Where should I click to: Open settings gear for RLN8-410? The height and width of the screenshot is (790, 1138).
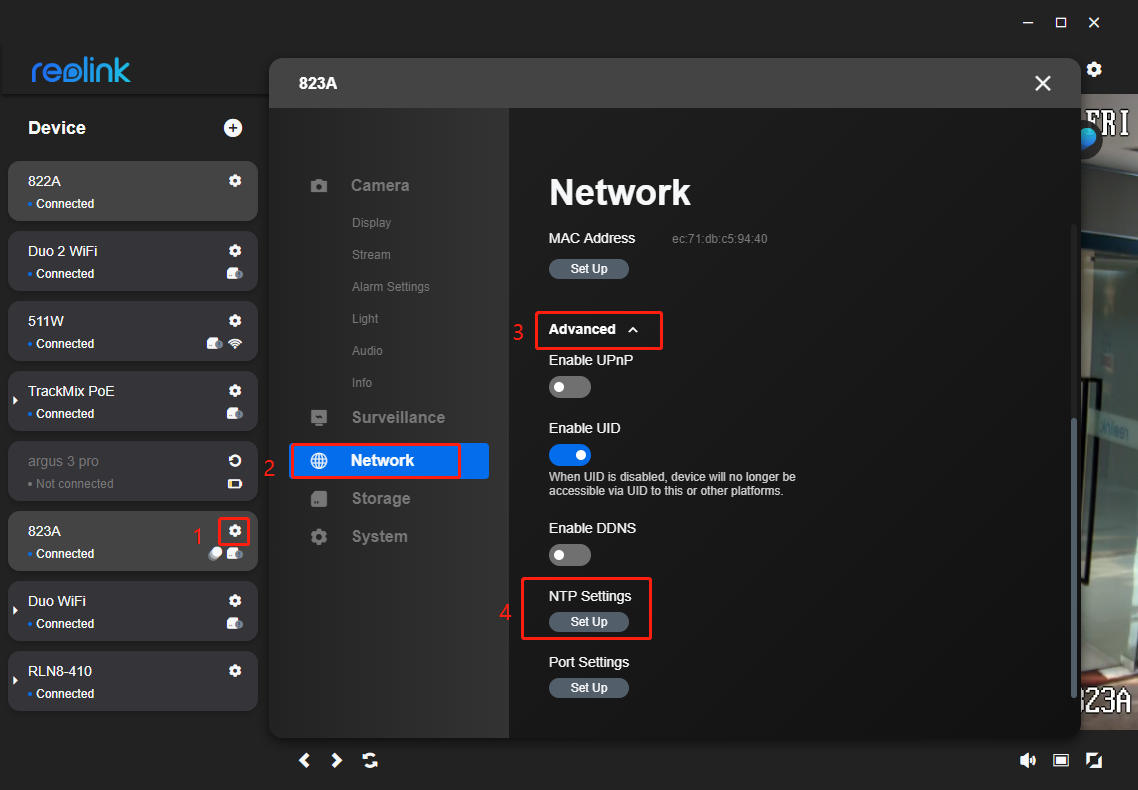(x=235, y=670)
